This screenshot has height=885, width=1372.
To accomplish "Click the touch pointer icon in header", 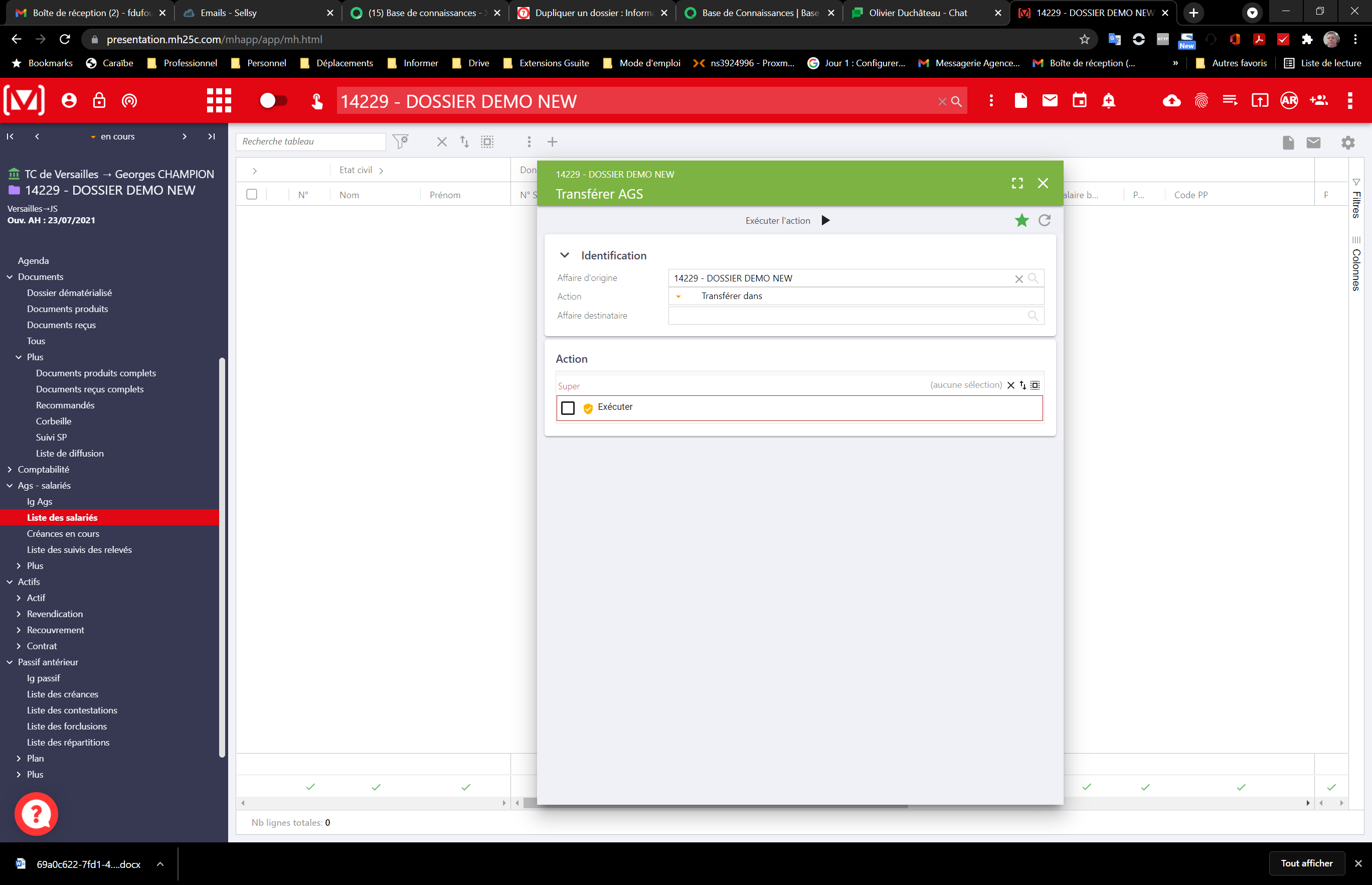I will tap(316, 101).
